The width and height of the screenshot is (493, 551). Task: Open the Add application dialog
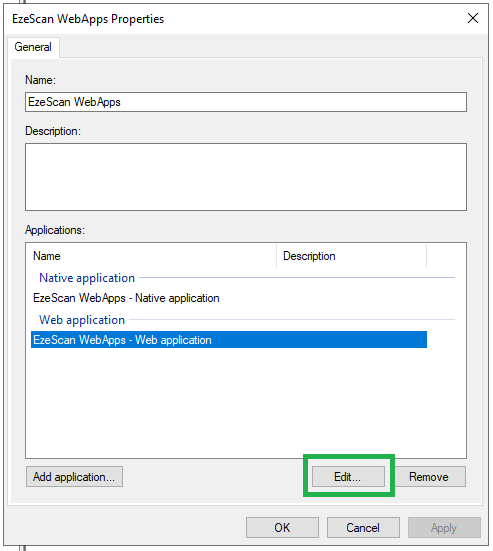click(74, 477)
